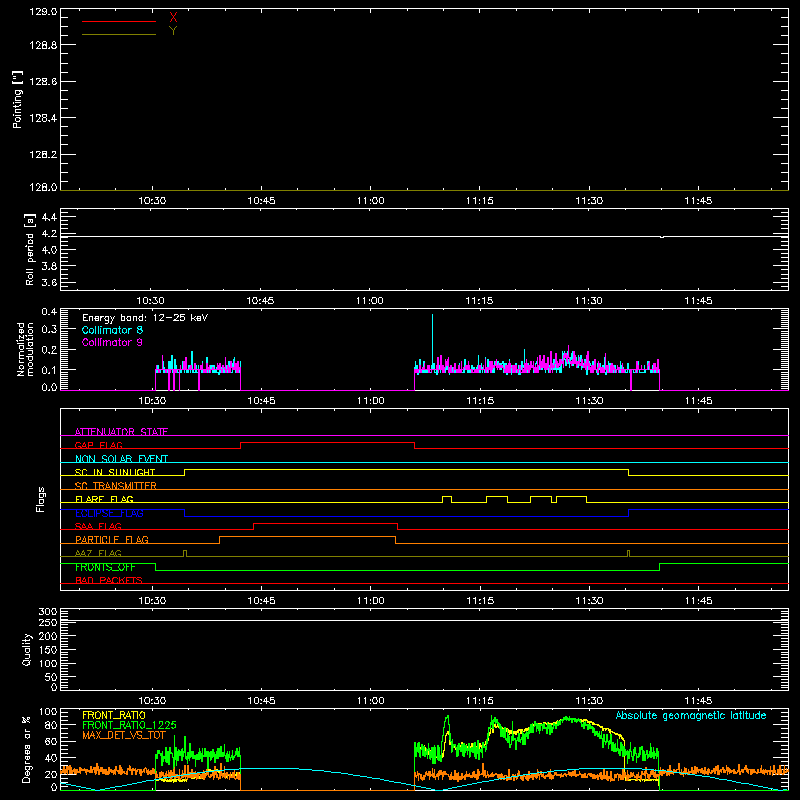Click the 128.6 tick on the pointing axis

coord(43,82)
